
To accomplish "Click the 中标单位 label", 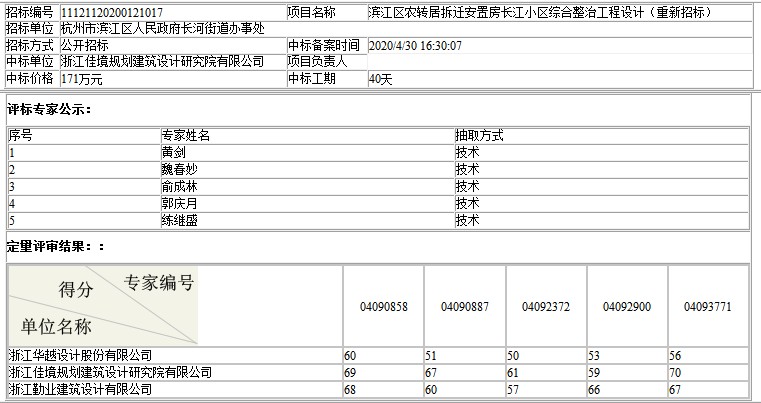I will [29, 62].
